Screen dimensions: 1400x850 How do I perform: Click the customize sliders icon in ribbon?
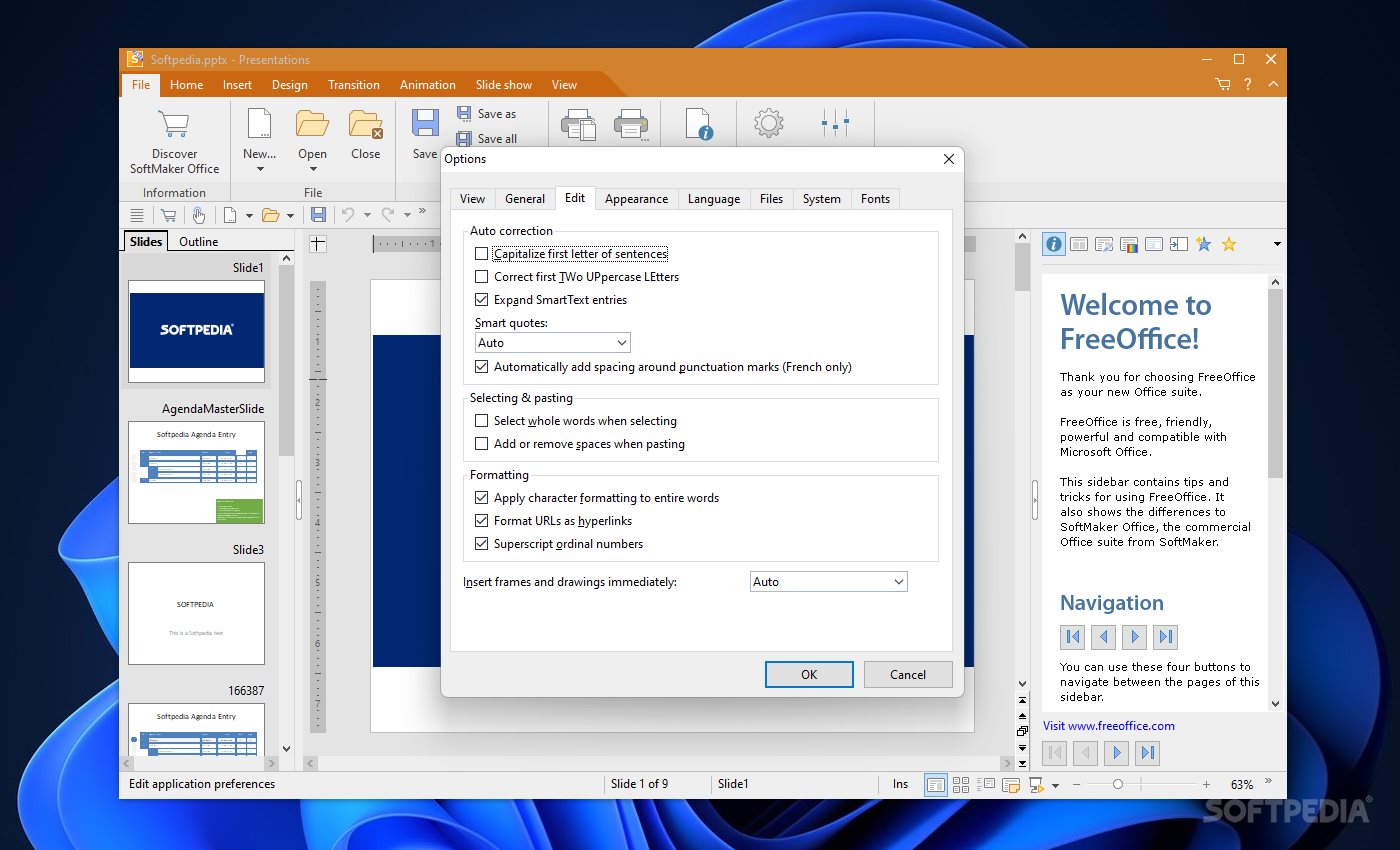pos(835,124)
